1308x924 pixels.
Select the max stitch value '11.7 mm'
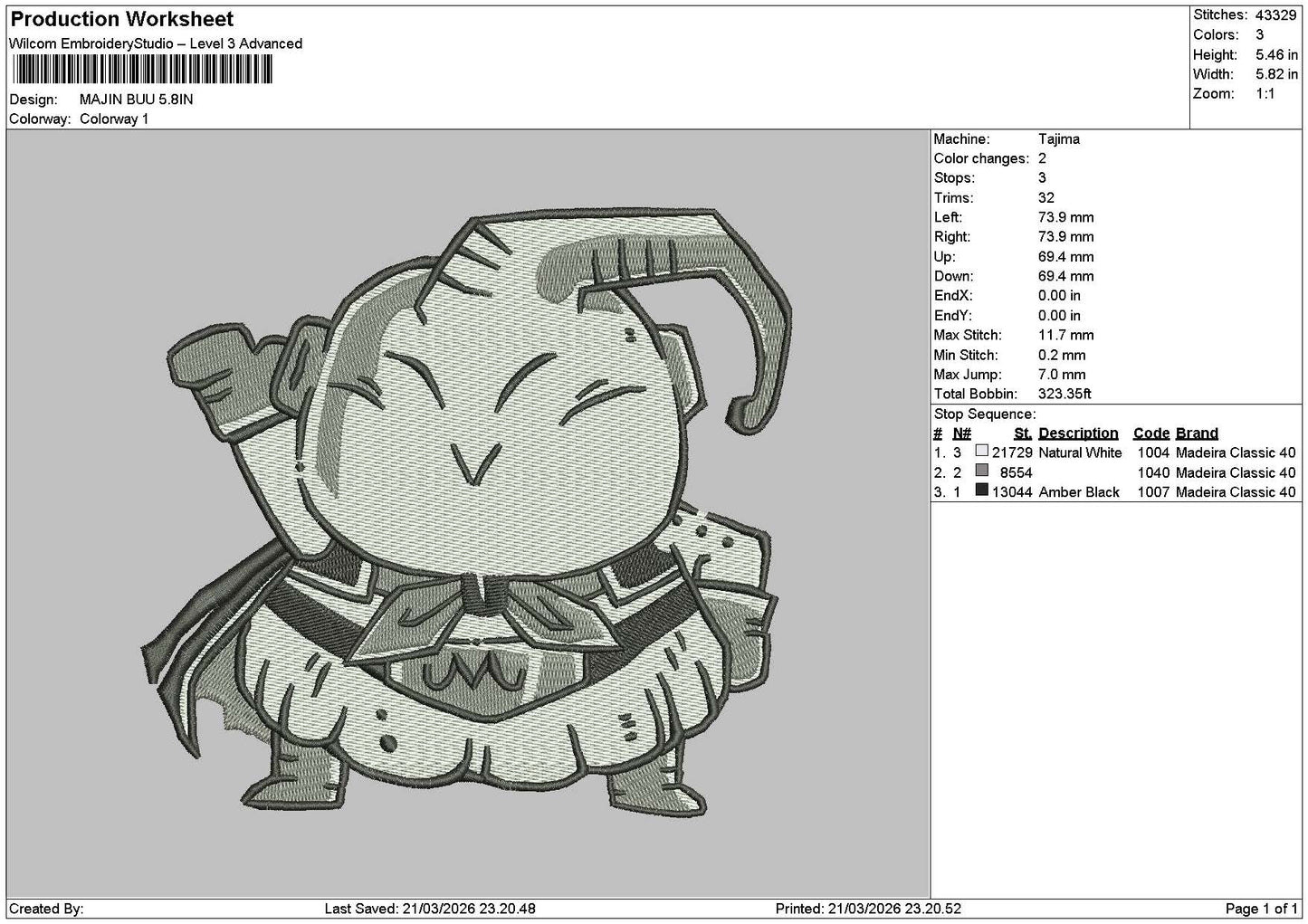[x=1065, y=336]
